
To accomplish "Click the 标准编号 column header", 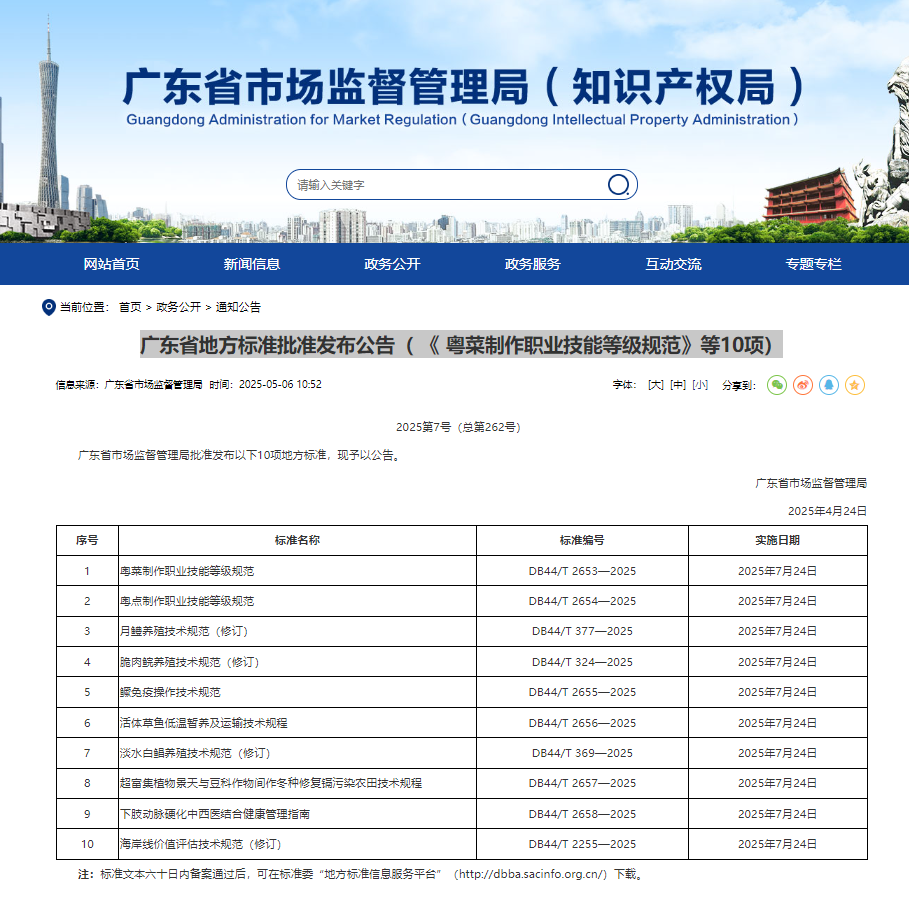I will pyautogui.click(x=582, y=540).
